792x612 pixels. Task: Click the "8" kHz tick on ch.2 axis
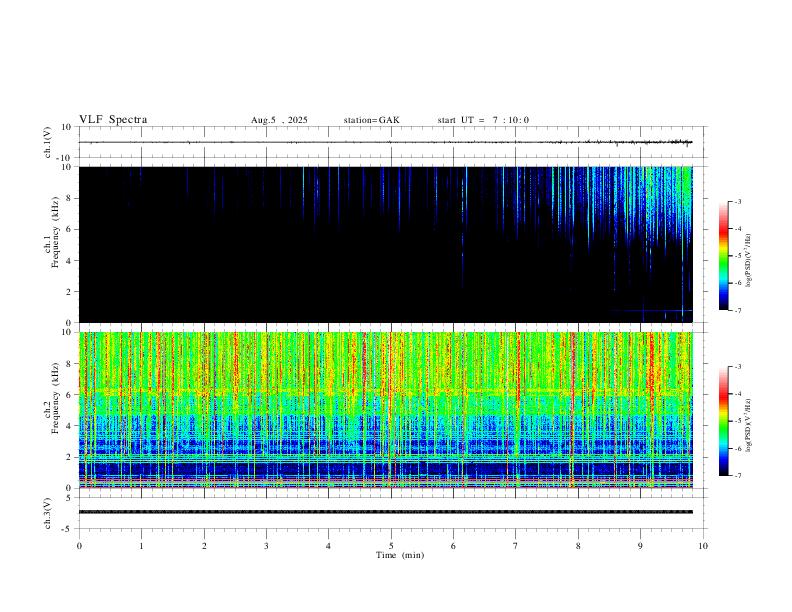tap(70, 364)
